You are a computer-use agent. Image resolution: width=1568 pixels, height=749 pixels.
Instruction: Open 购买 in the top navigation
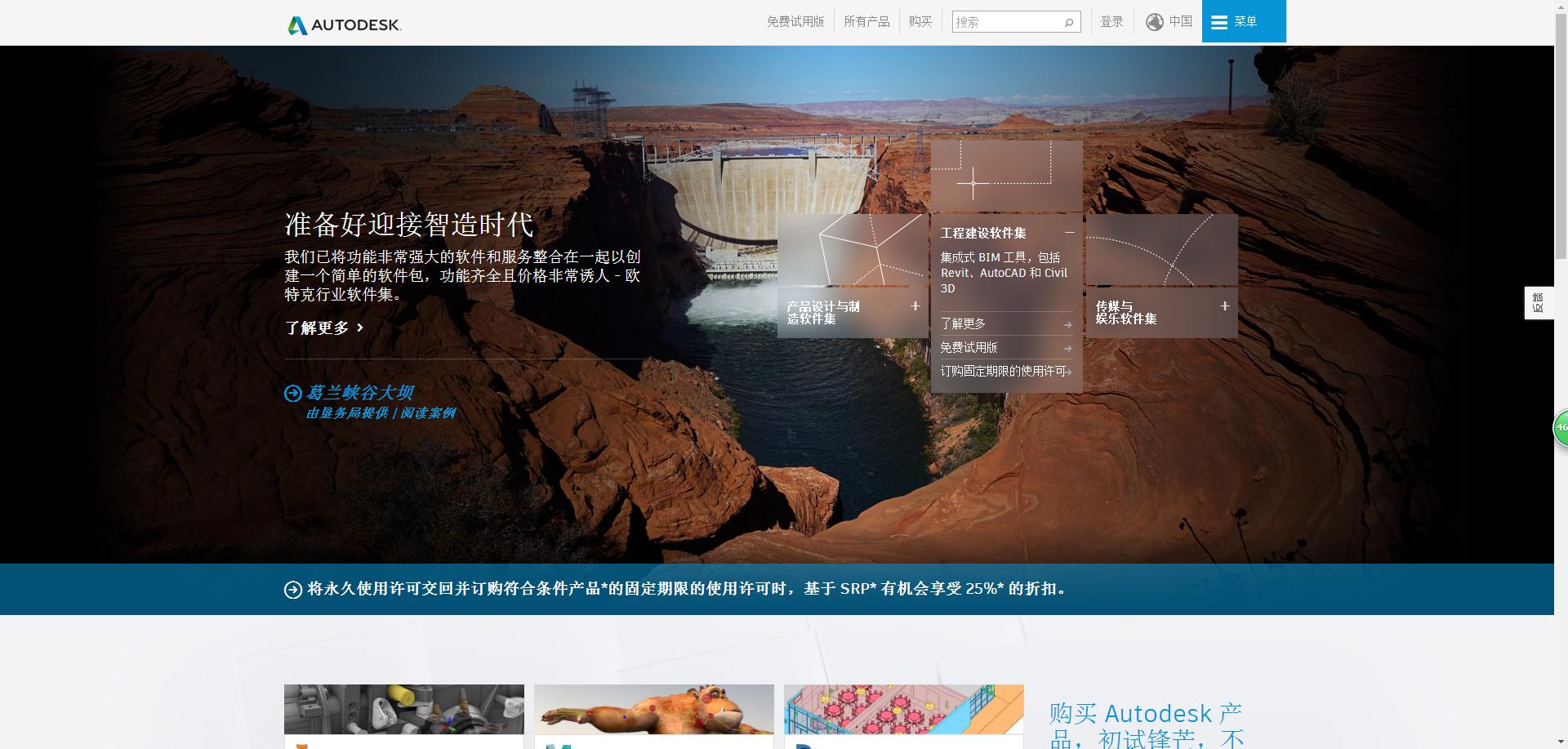[x=921, y=22]
